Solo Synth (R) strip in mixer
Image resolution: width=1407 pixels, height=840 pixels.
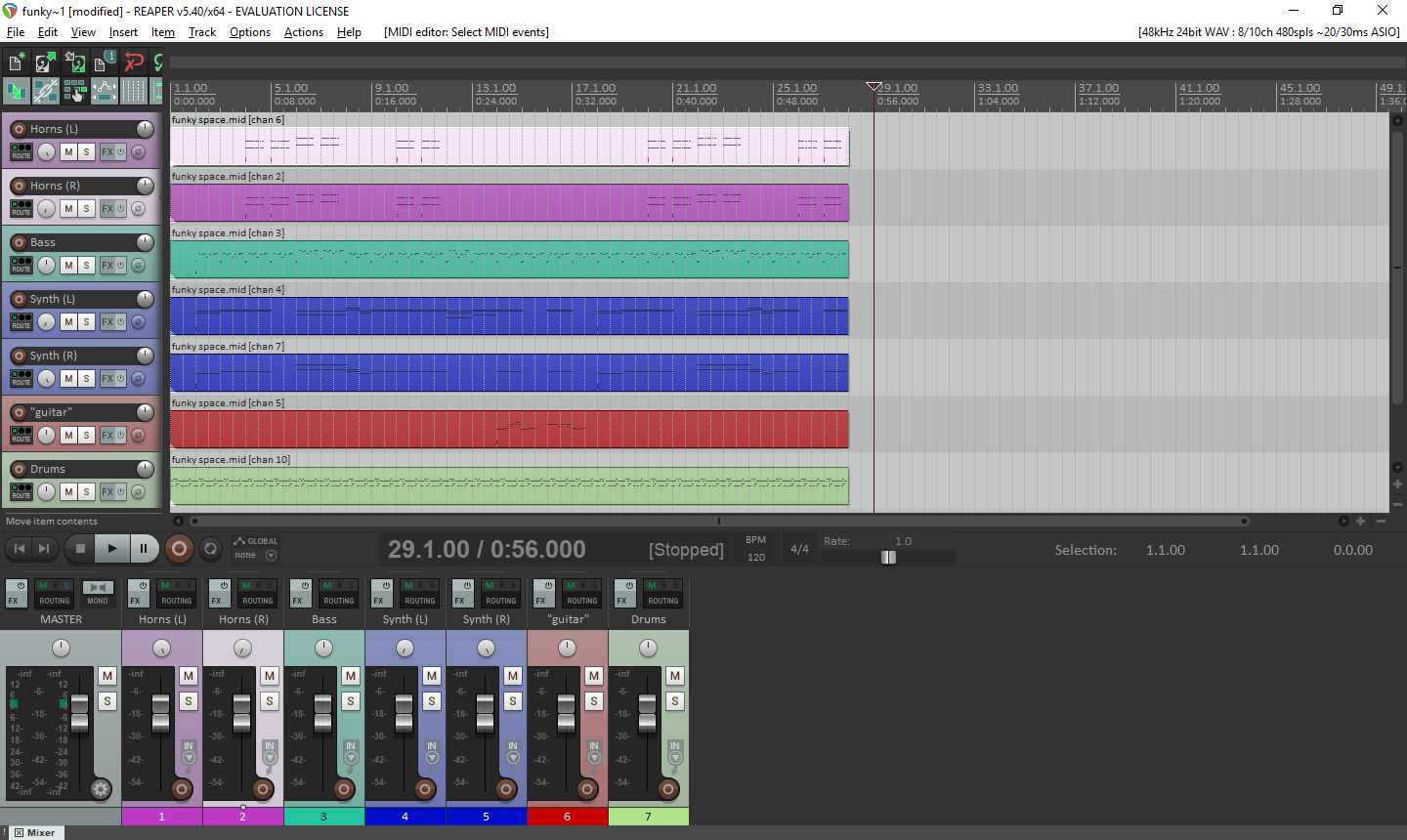(512, 701)
